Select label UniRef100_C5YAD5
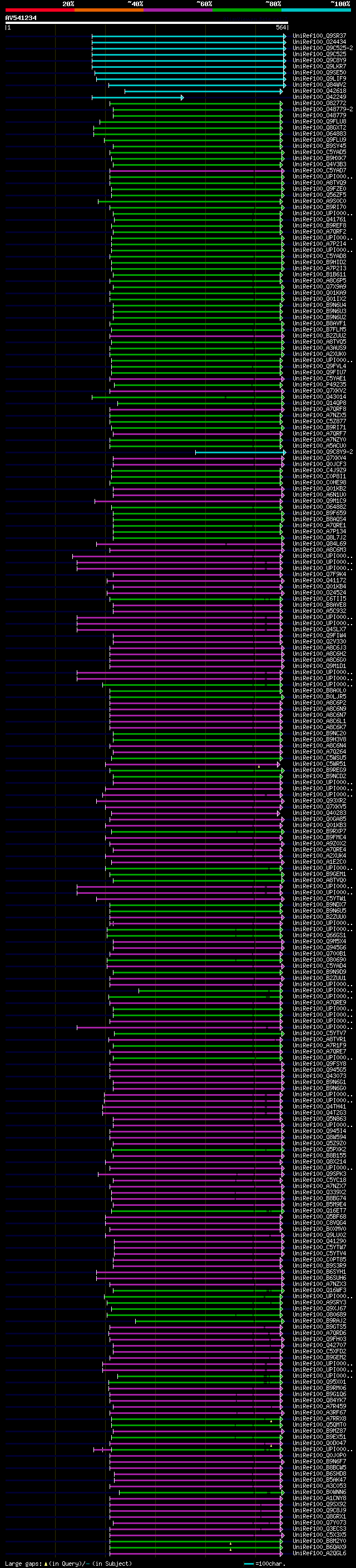Viewport: 356px width, 1568px height. pyautogui.click(x=319, y=152)
